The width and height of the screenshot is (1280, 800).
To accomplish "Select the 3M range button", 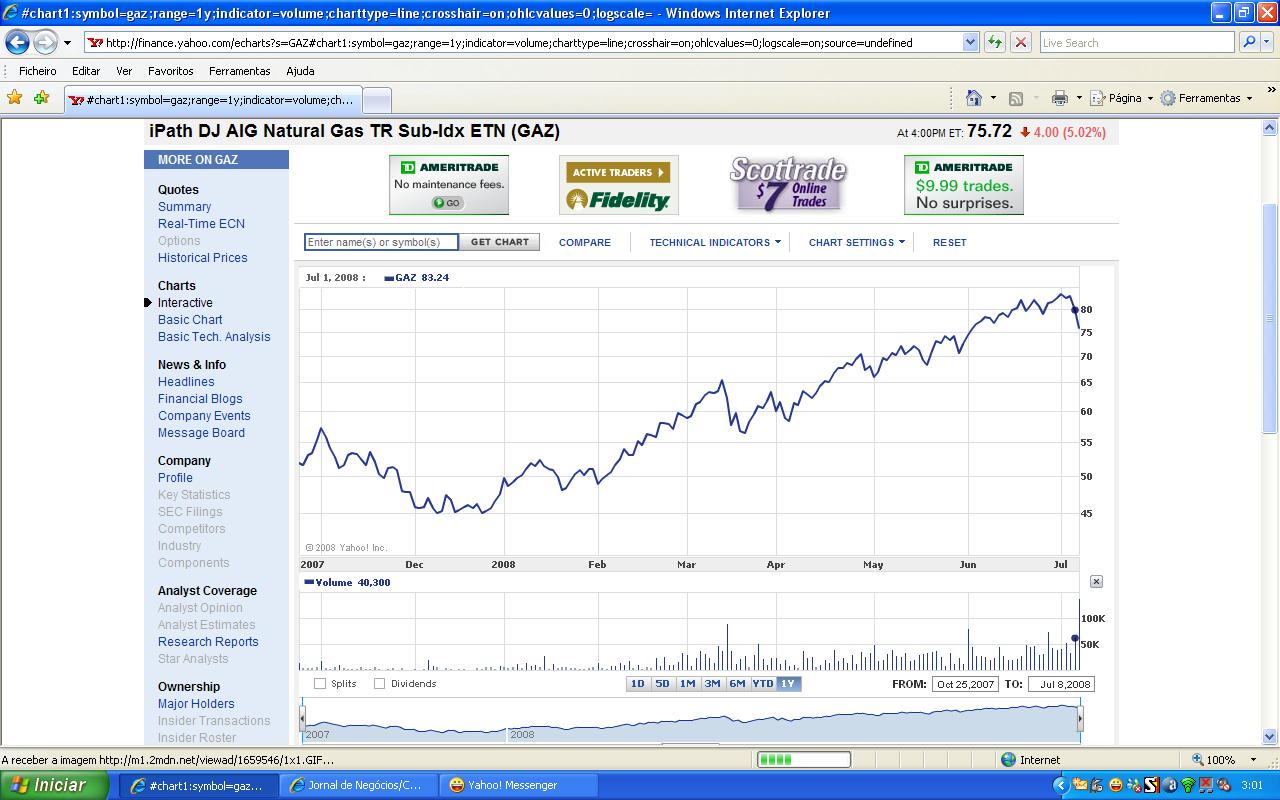I will (x=713, y=684).
